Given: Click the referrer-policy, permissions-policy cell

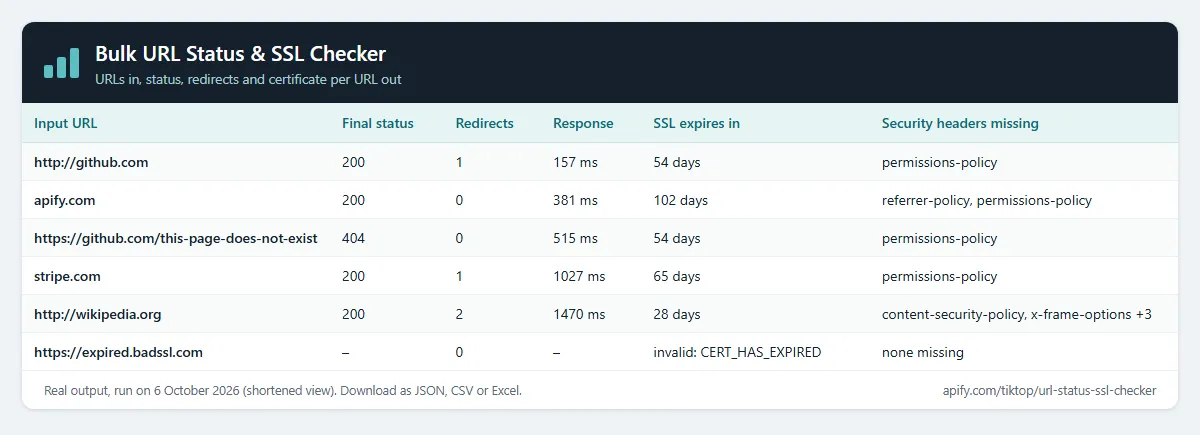Looking at the screenshot, I should (987, 200).
